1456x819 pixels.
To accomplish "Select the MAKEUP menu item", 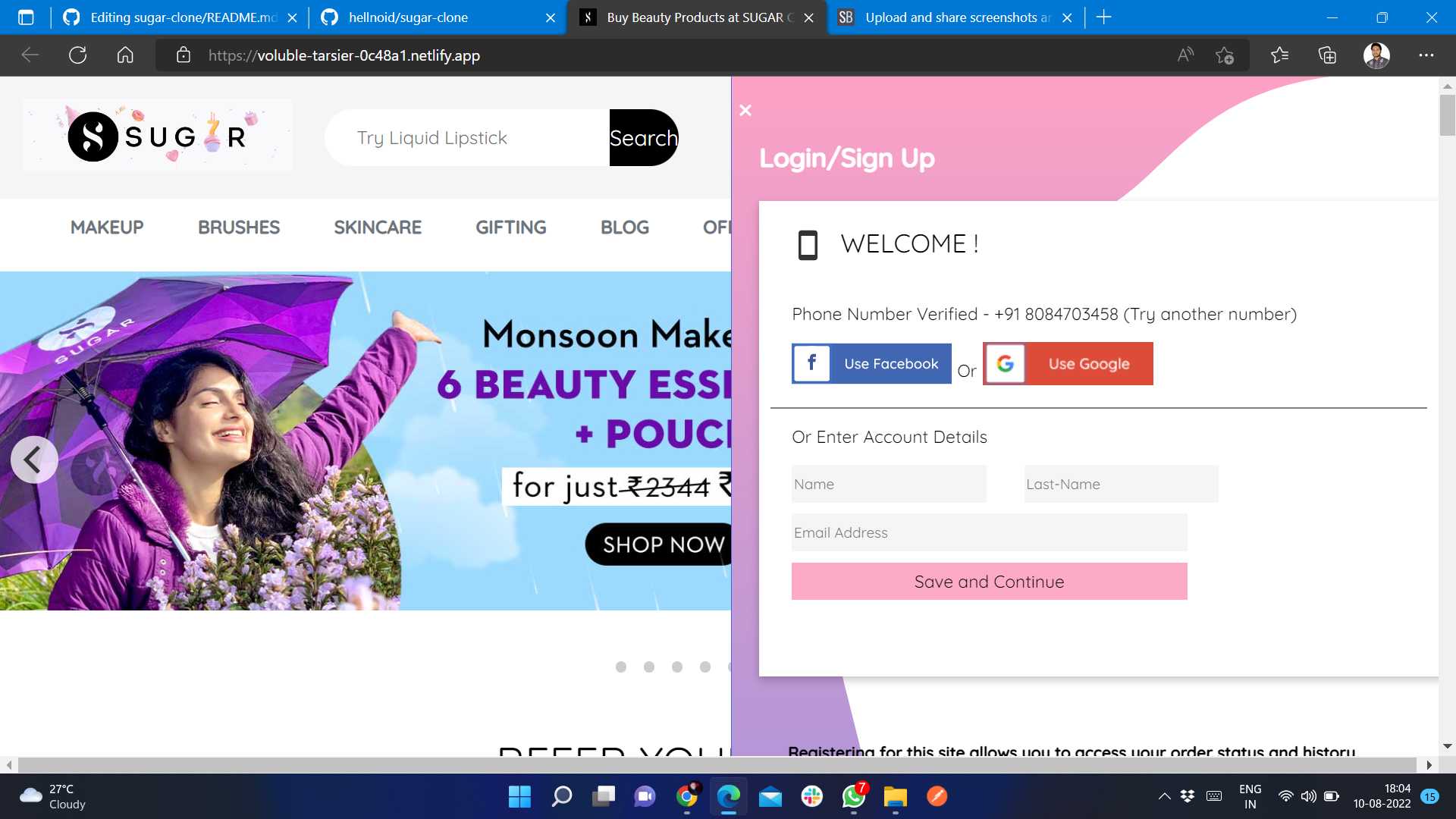I will pos(107,228).
